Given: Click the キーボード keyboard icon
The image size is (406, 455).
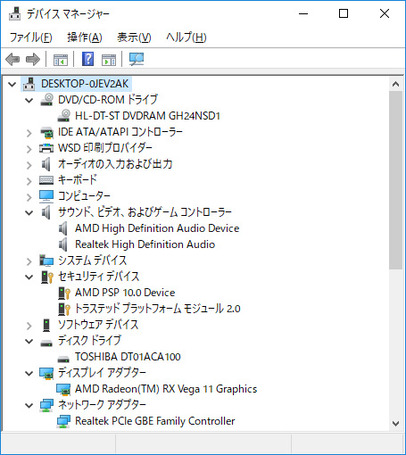Looking at the screenshot, I should 46,180.
